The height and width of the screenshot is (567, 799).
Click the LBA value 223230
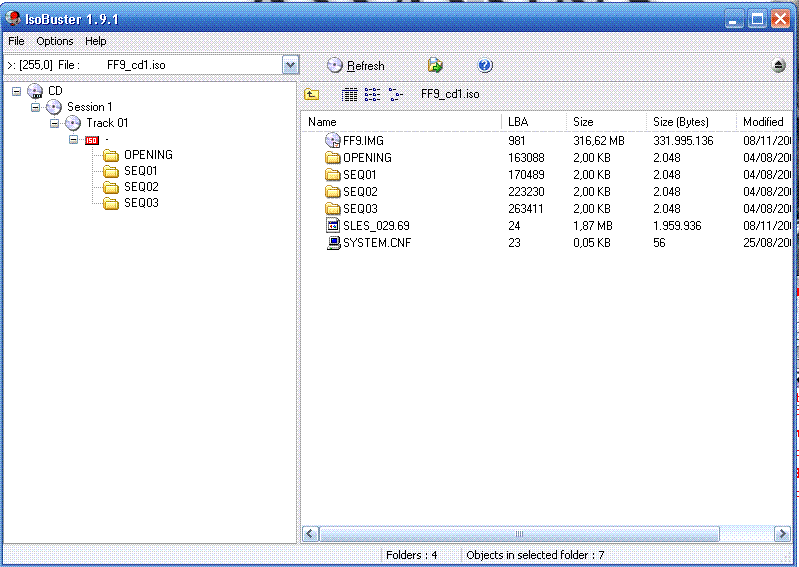pyautogui.click(x=526, y=192)
